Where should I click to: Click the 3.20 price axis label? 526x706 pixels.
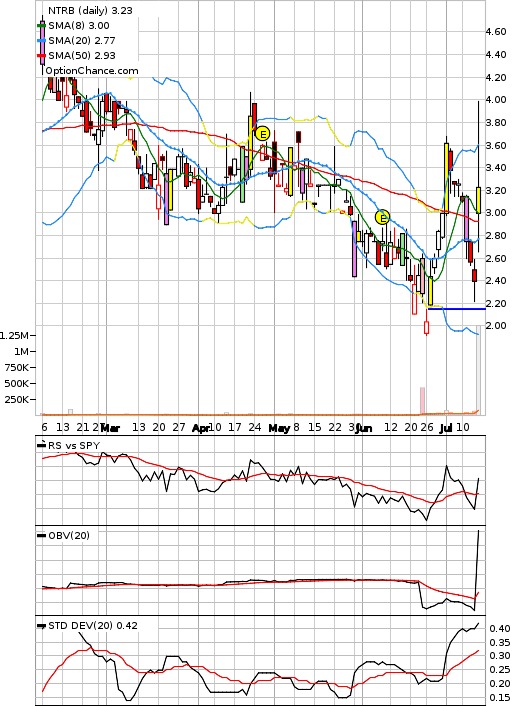click(495, 190)
